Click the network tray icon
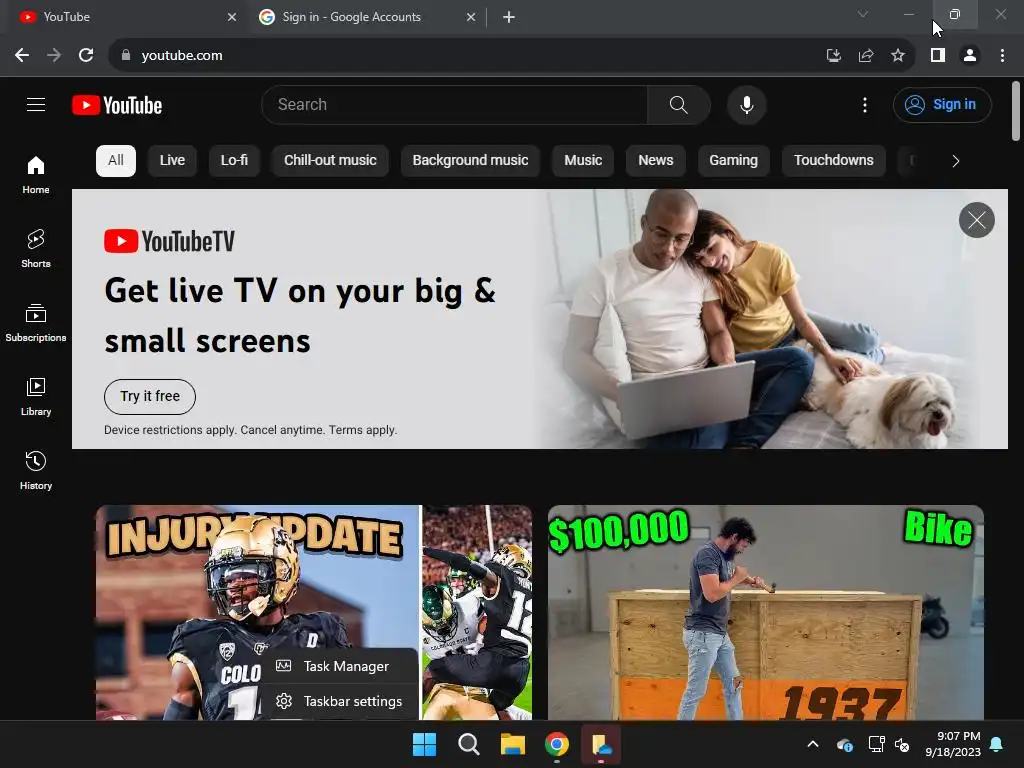The height and width of the screenshot is (768, 1024). point(876,744)
